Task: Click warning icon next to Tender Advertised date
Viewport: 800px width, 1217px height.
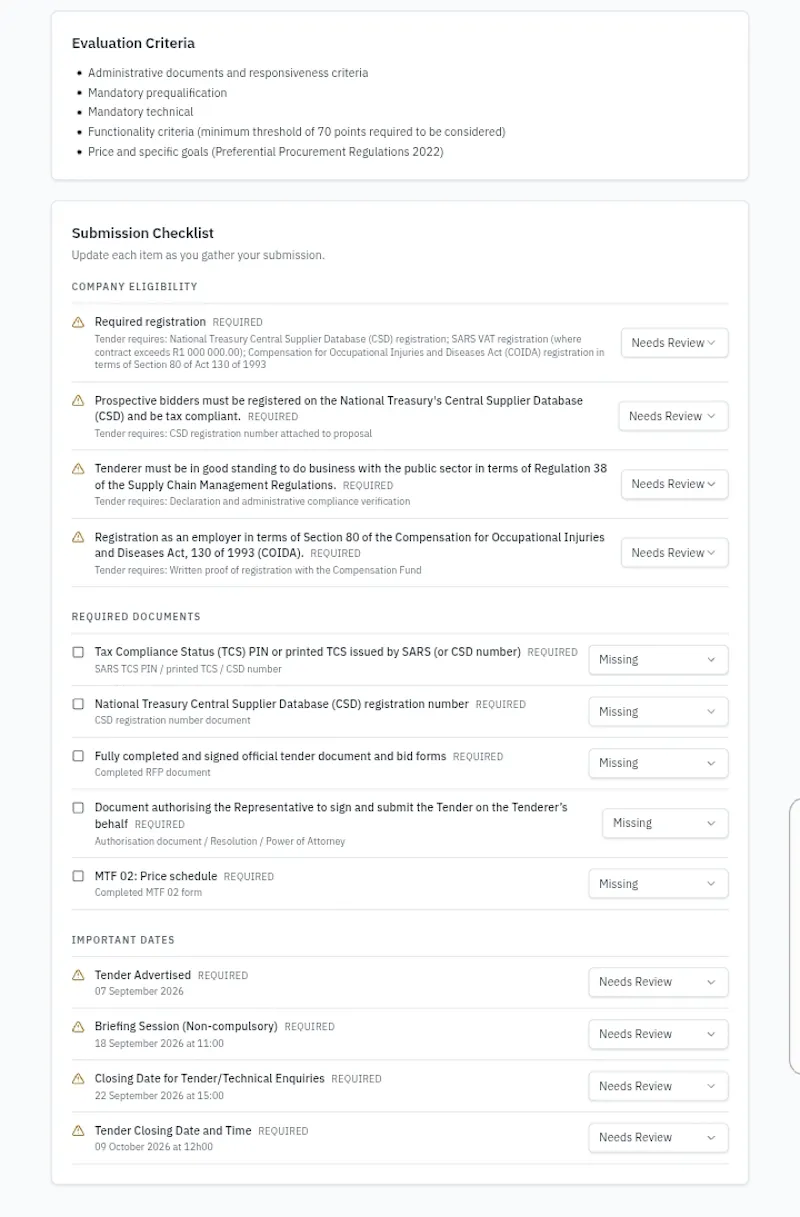Action: coord(78,975)
